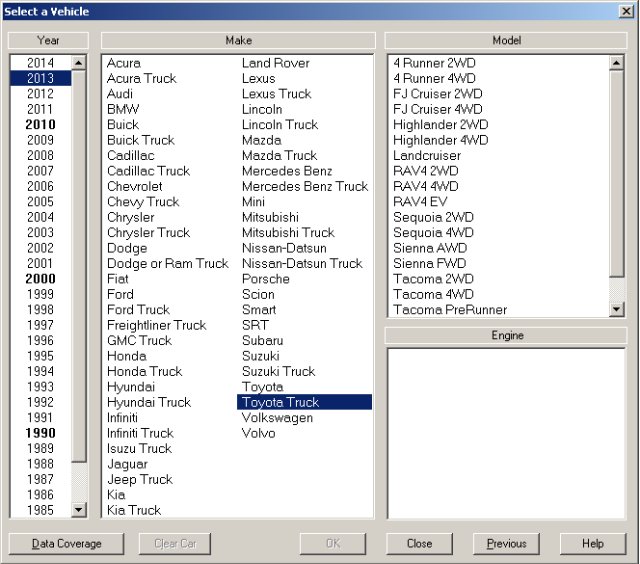Choose Mercedes Benz Truck make
Screen dimensions: 640x564
click(x=305, y=187)
